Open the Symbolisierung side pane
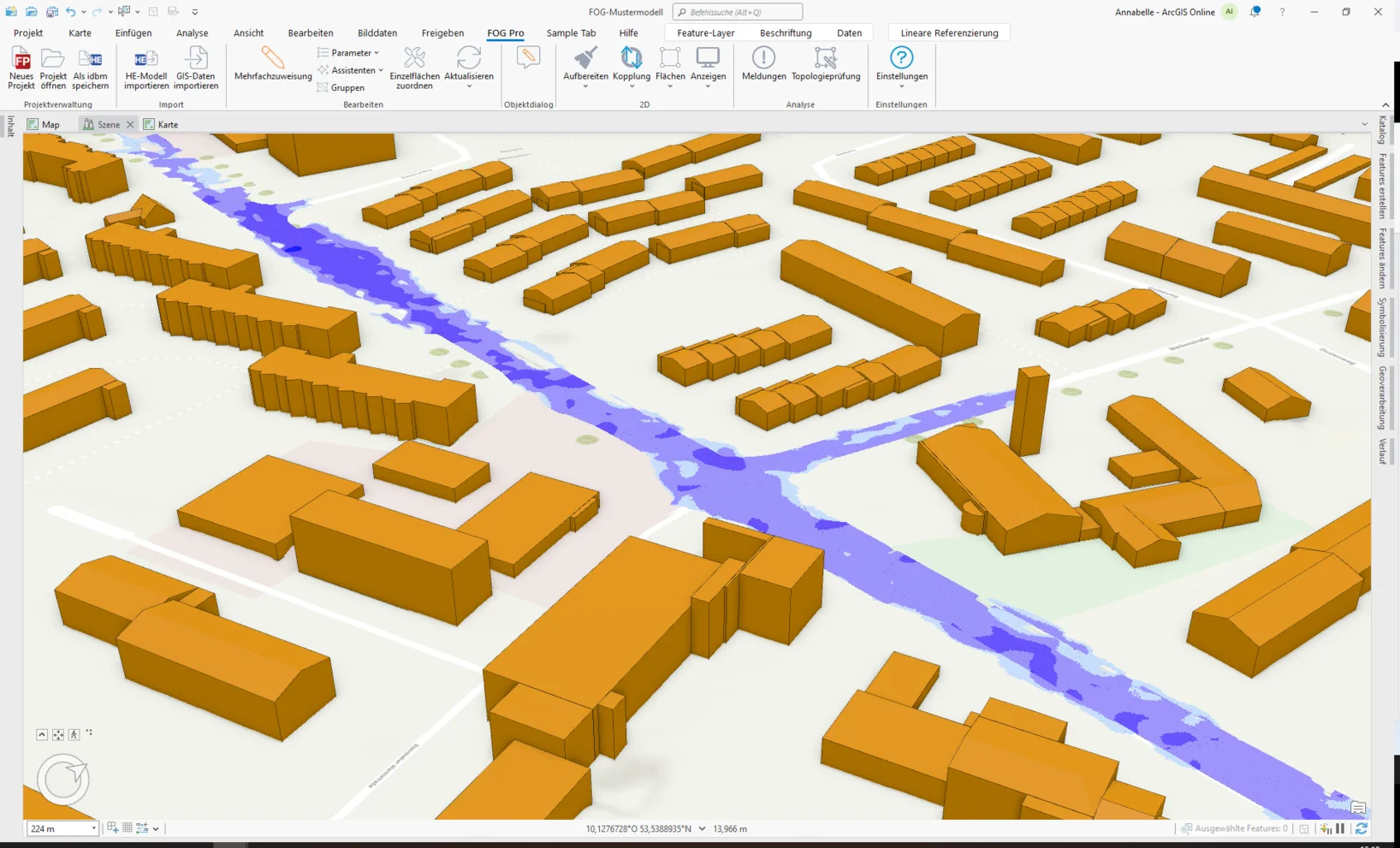Viewport: 1400px width, 848px height. click(1382, 327)
